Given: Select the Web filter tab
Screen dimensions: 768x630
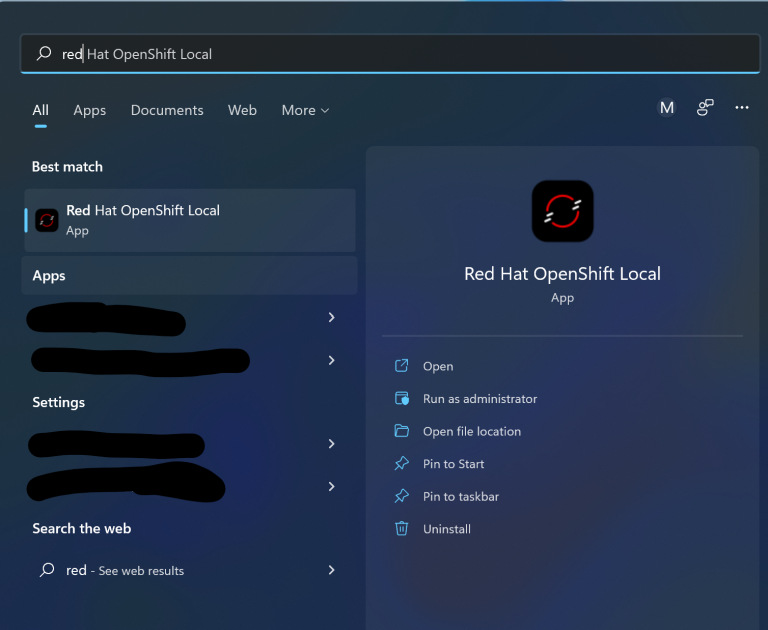Looking at the screenshot, I should click(x=242, y=111).
